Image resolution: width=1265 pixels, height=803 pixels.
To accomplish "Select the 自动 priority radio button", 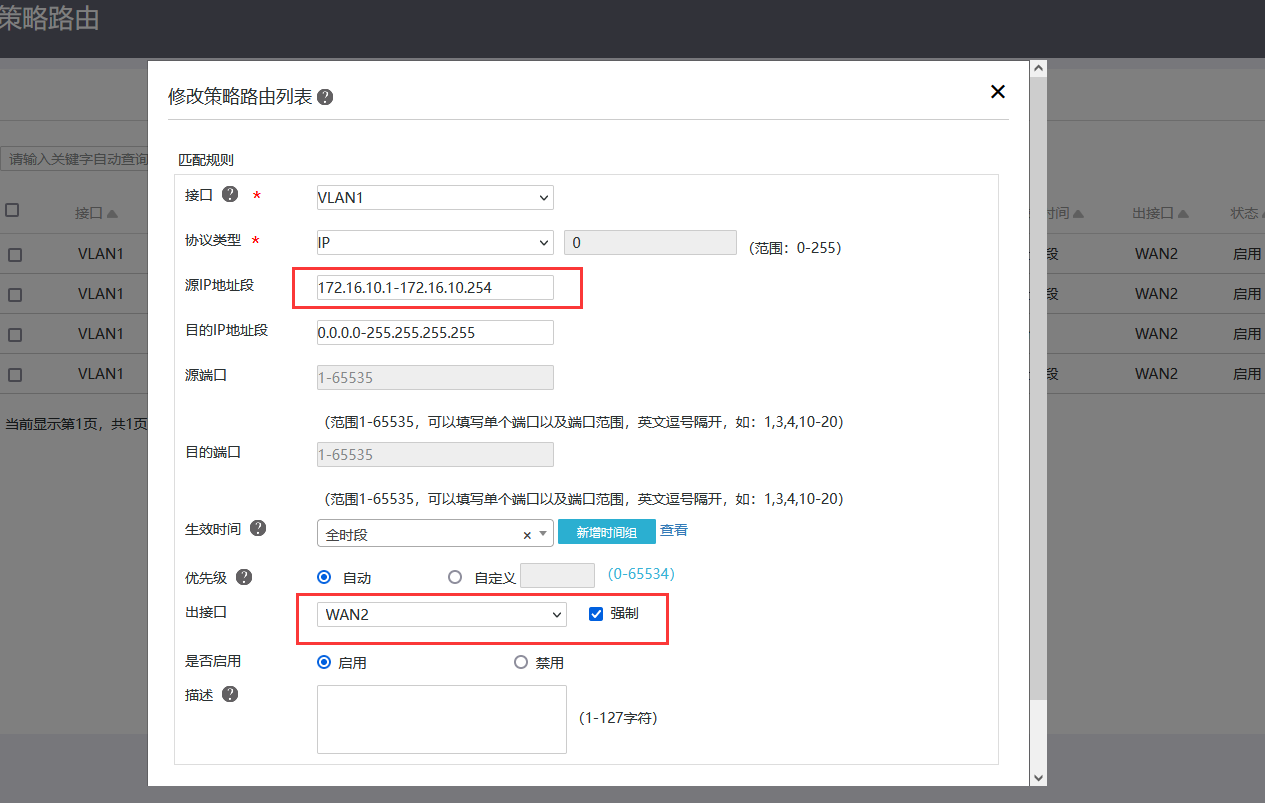I will [324, 577].
